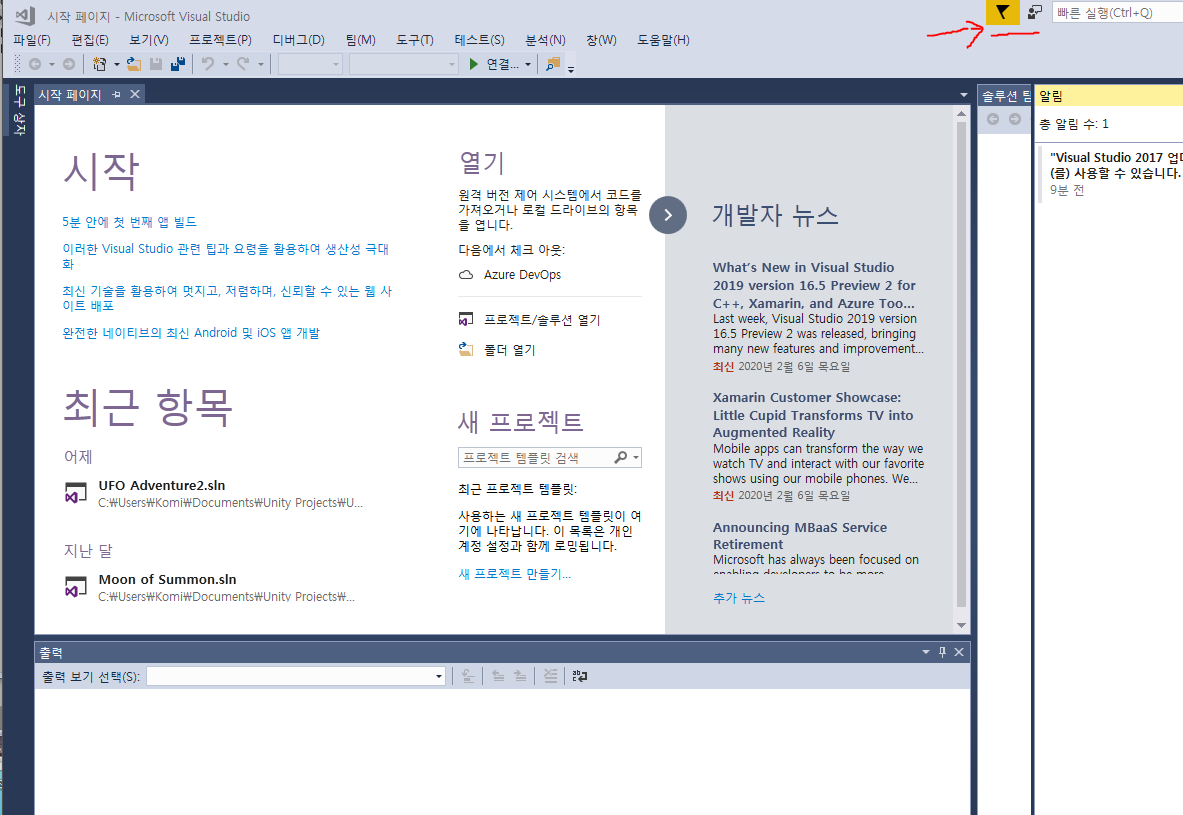Click the Clear All output icon
The image size is (1183, 815).
tap(551, 676)
